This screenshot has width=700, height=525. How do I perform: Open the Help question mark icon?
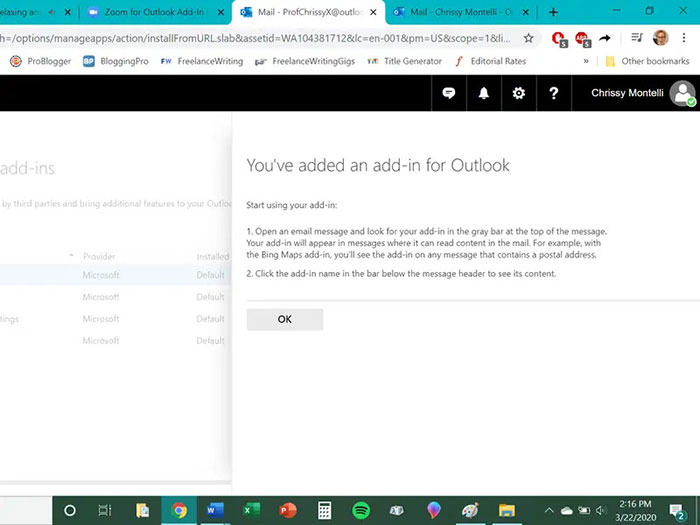pos(553,93)
